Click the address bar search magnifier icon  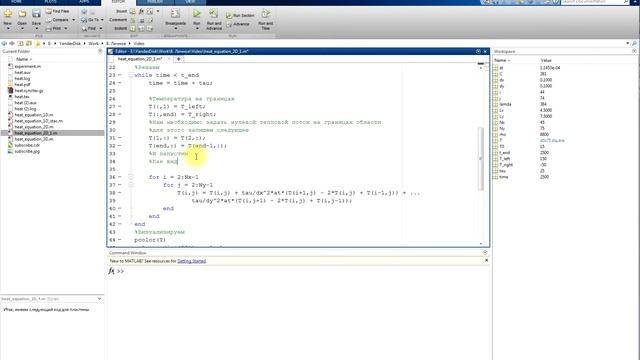click(635, 43)
